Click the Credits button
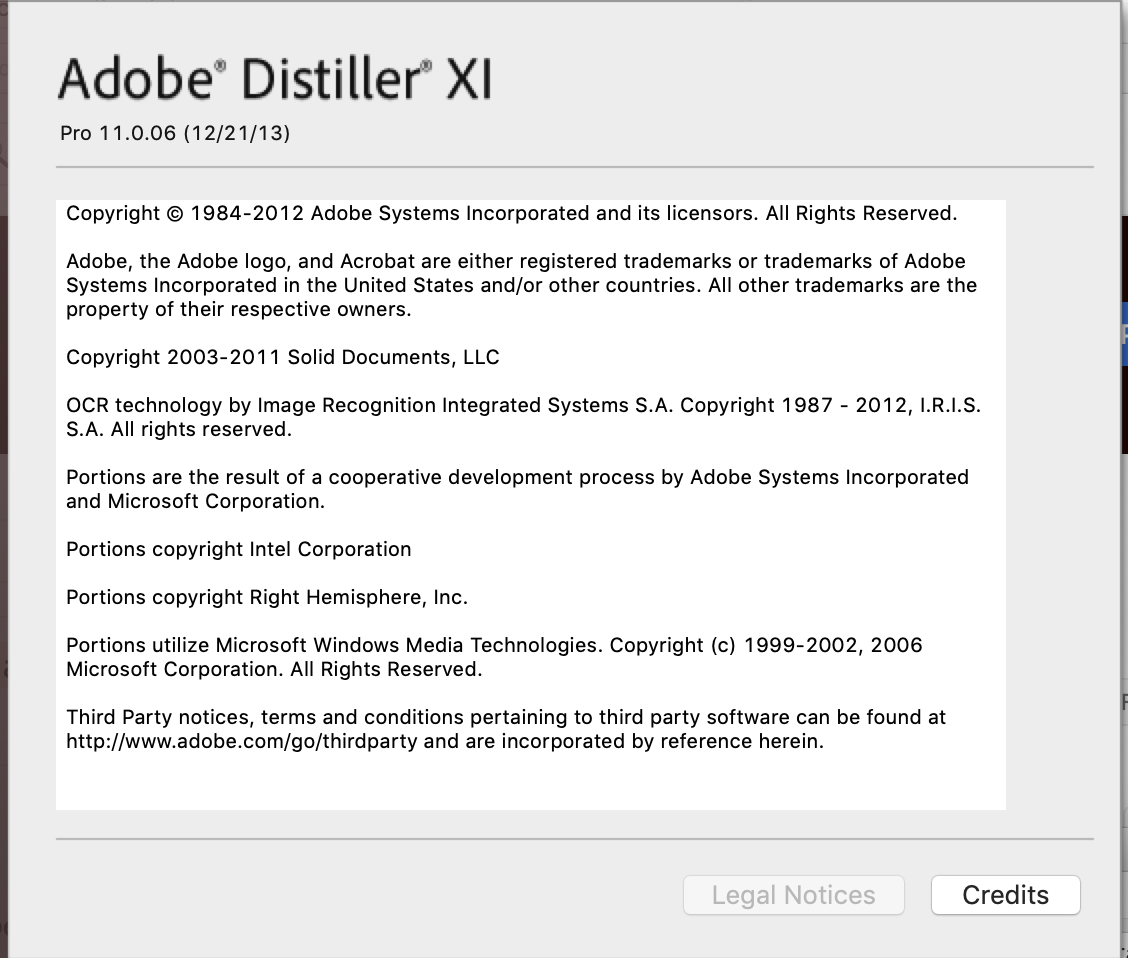 1004,895
